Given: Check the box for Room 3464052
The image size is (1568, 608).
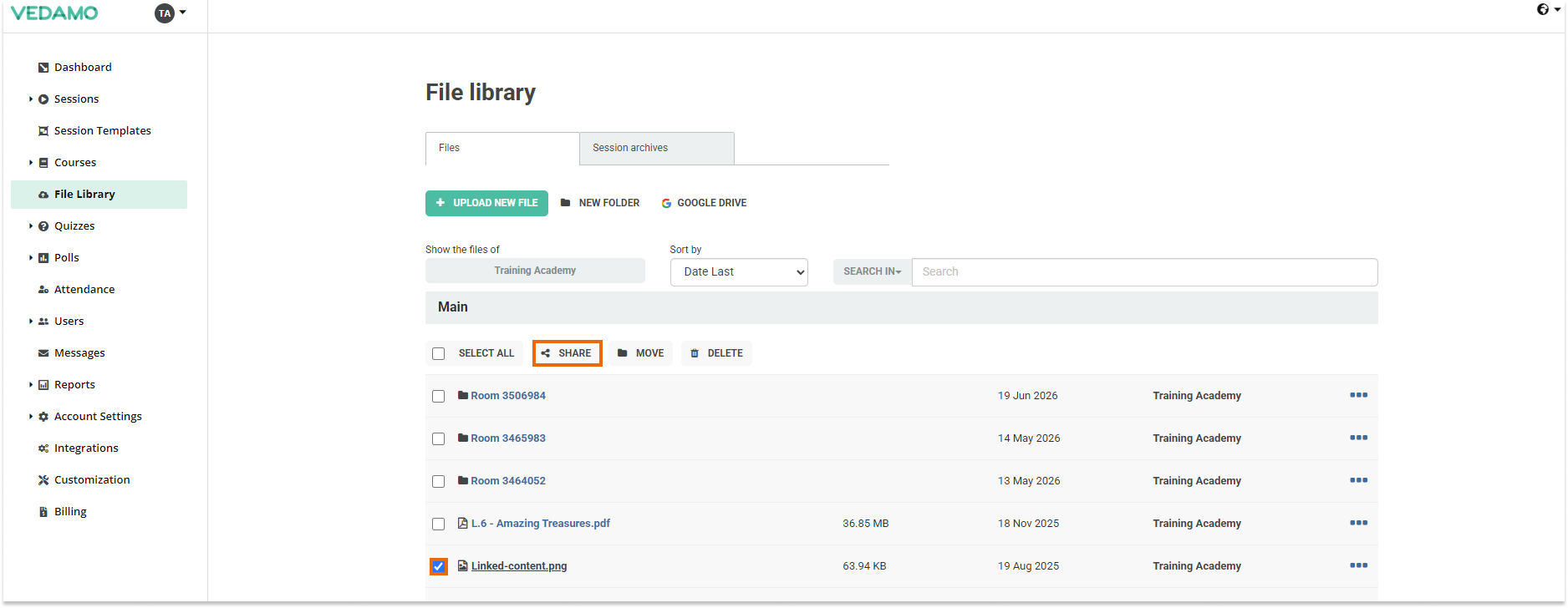Looking at the screenshot, I should tap(438, 481).
